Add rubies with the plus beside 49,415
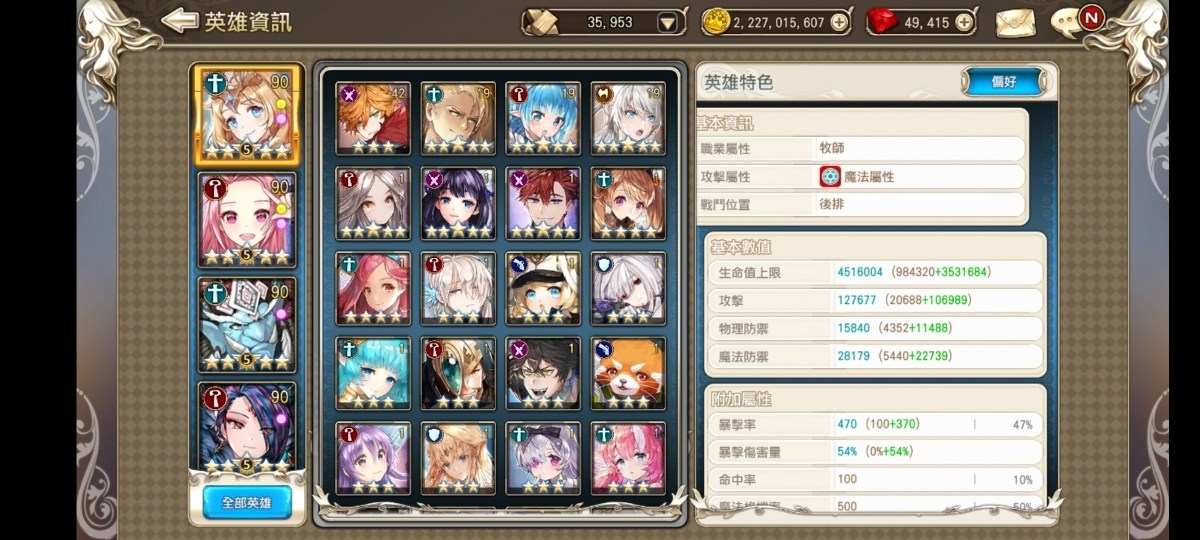 (963, 22)
